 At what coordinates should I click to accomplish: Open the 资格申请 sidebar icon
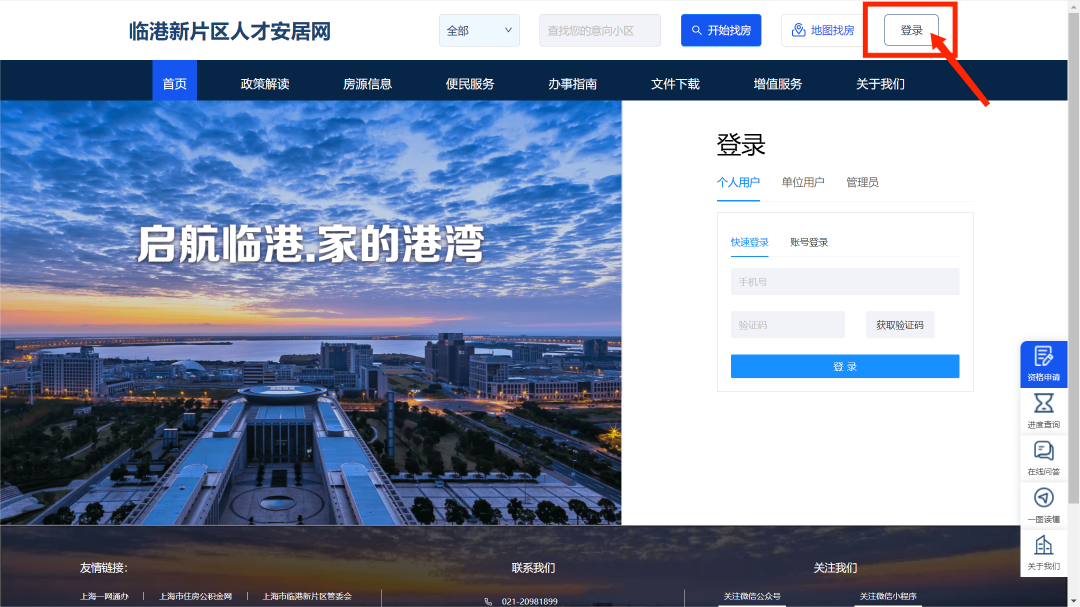1043,363
